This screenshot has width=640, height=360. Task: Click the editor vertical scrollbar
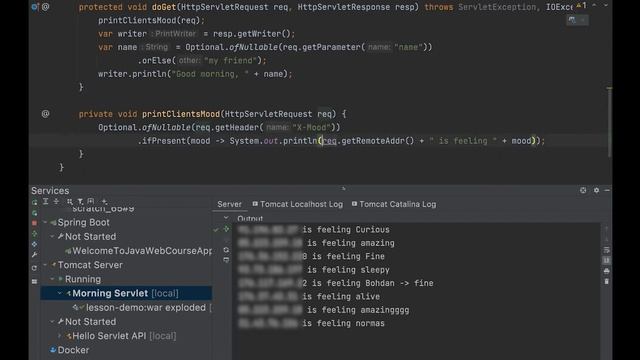coord(609,122)
